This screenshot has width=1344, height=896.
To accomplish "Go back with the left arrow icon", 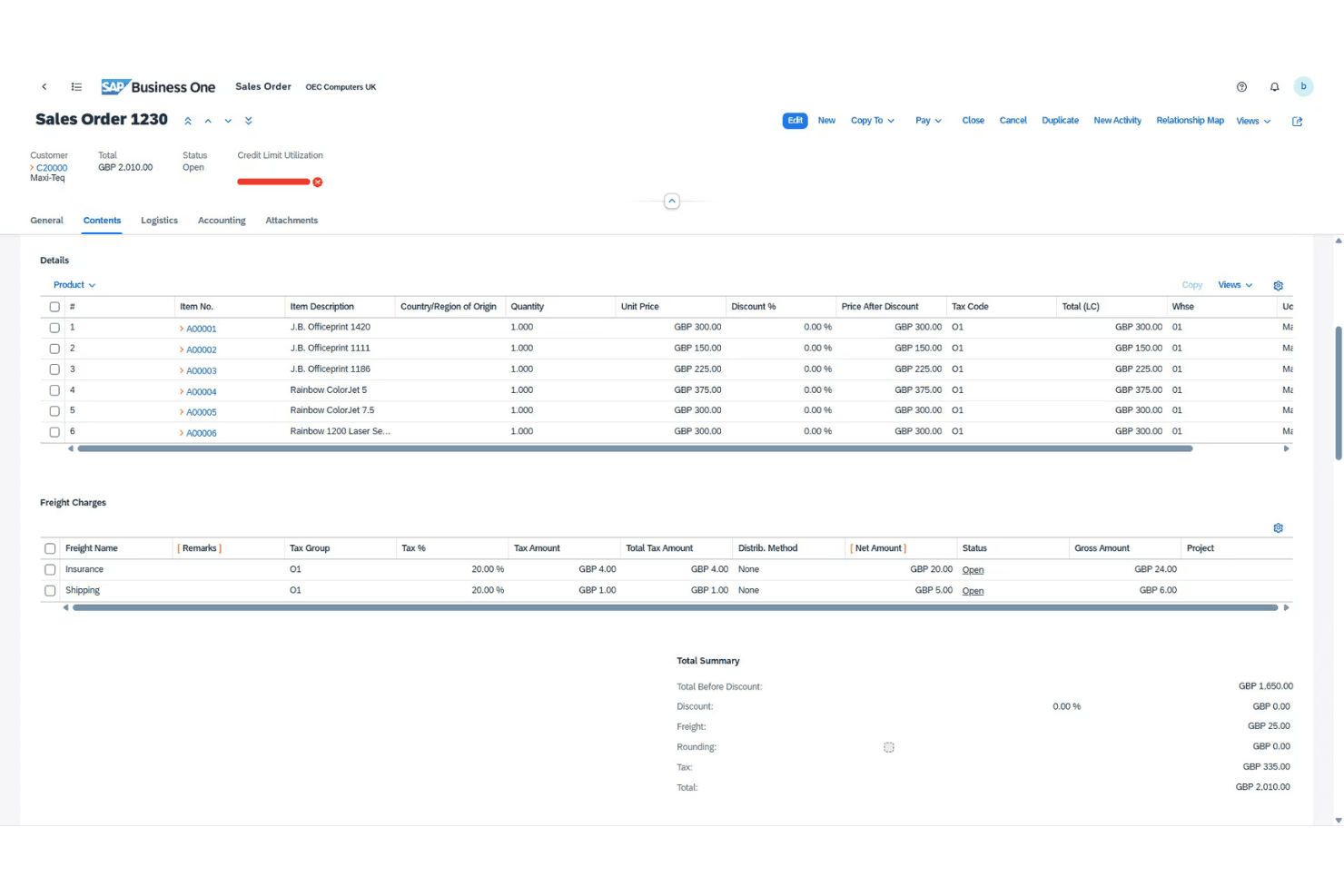I will 44,87.
